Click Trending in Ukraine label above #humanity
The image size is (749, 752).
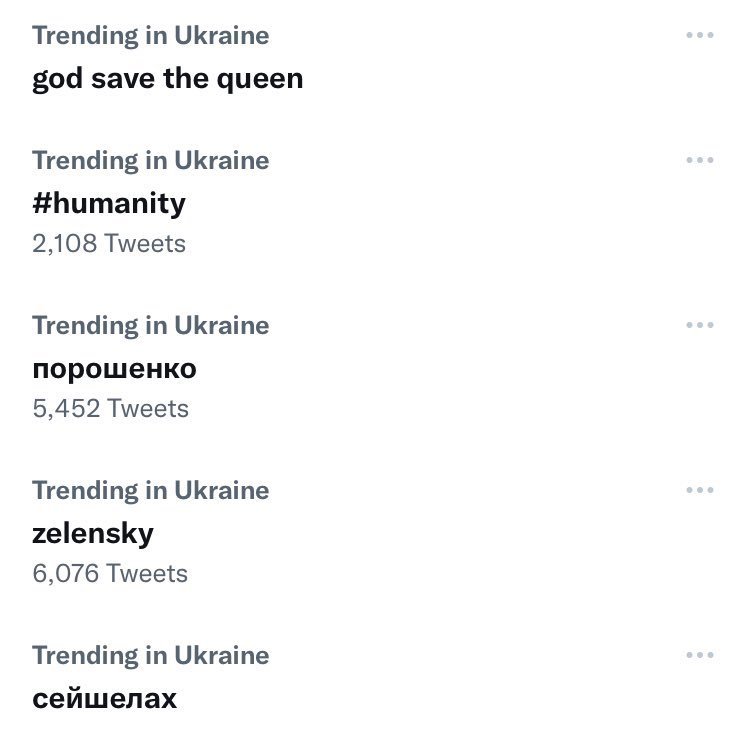(151, 161)
